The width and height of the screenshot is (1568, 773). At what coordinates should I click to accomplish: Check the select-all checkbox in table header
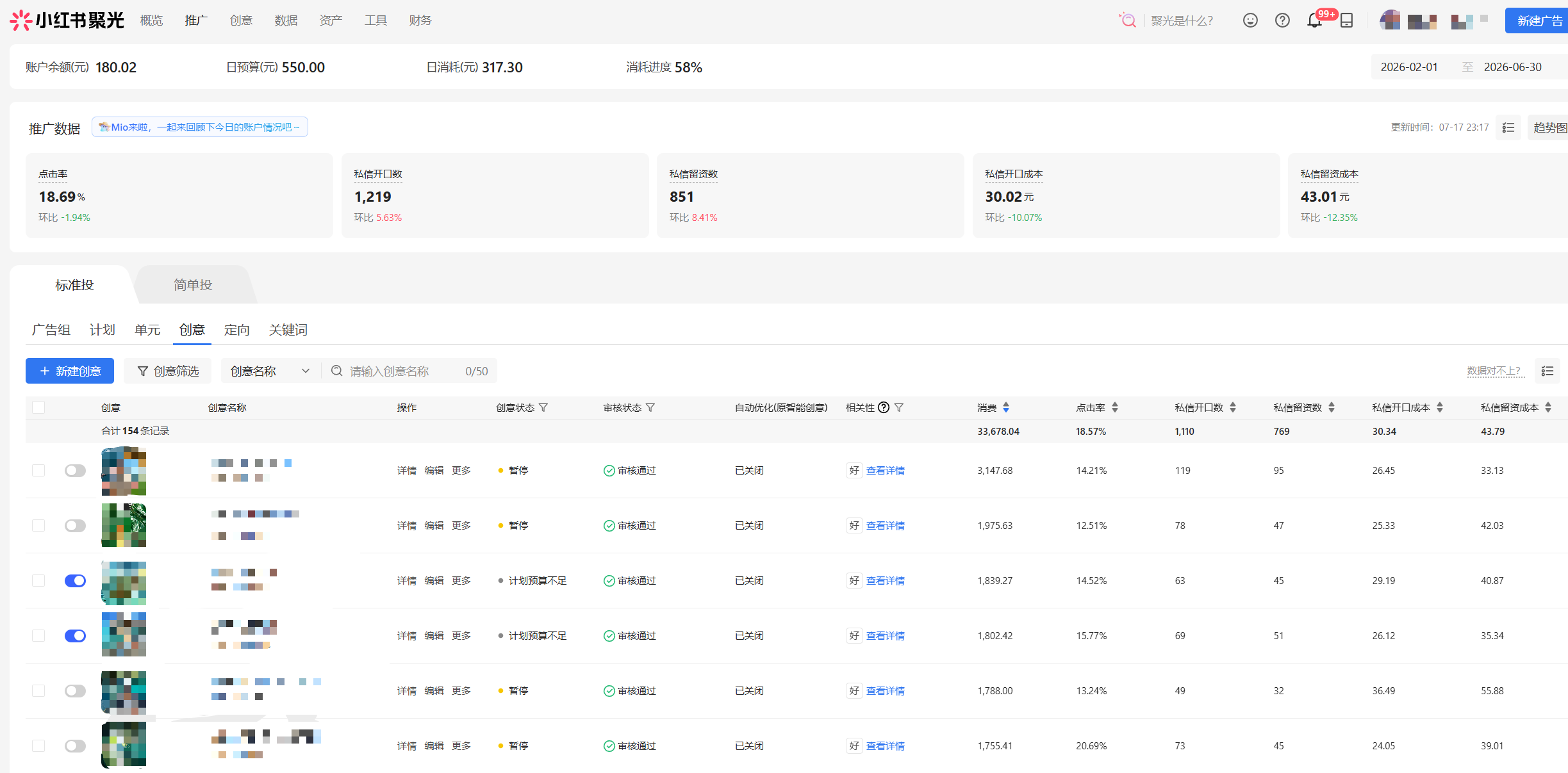click(38, 407)
